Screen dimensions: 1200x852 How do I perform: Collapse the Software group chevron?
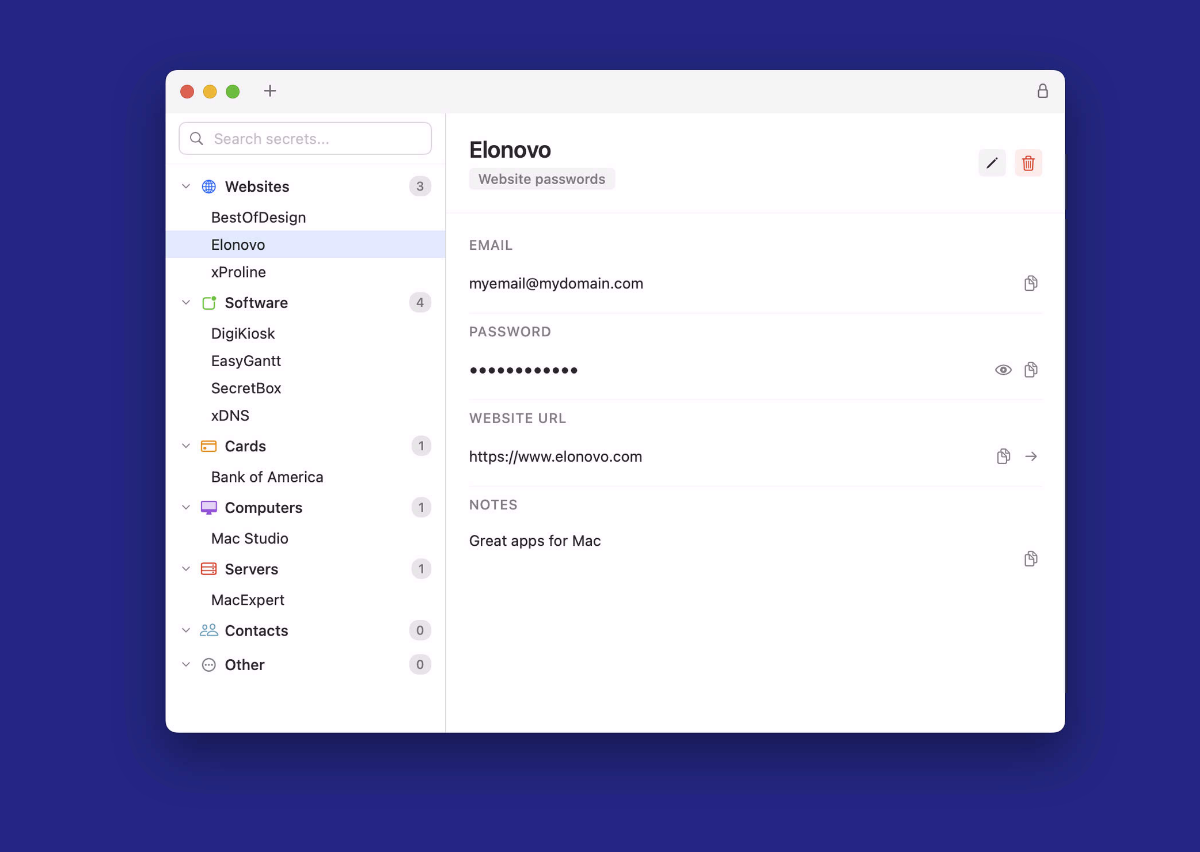[x=185, y=303]
